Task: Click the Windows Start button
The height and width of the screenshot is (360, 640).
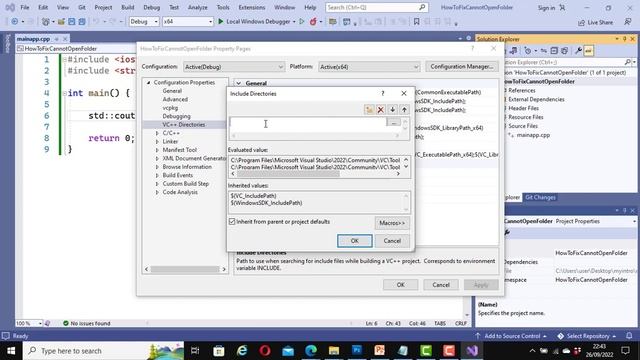Action: (x=11, y=351)
